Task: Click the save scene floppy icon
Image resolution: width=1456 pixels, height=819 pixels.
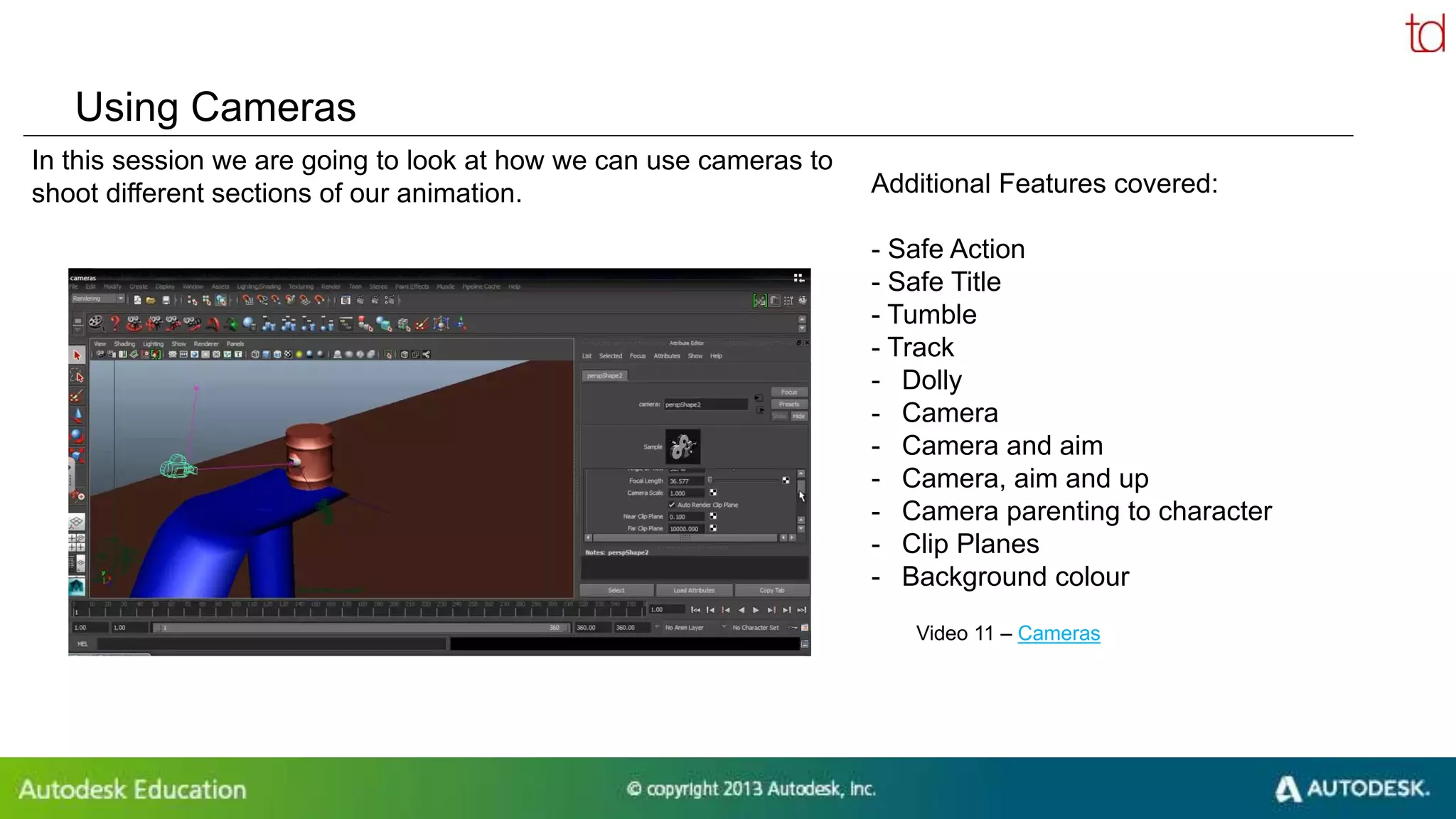Action: (x=166, y=300)
